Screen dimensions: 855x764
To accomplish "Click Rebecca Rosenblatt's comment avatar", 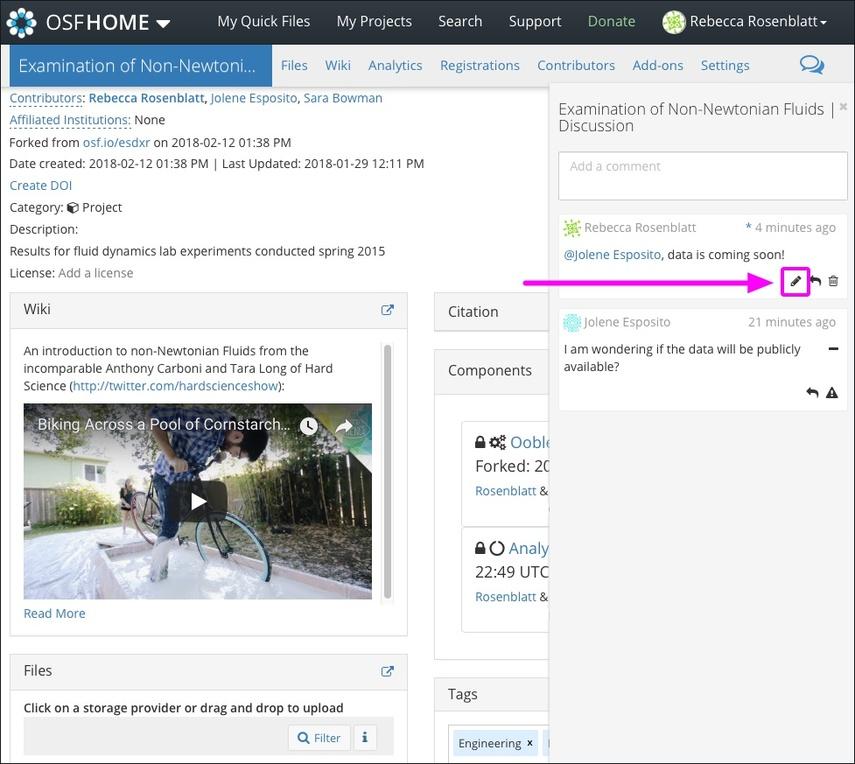I will click(571, 228).
